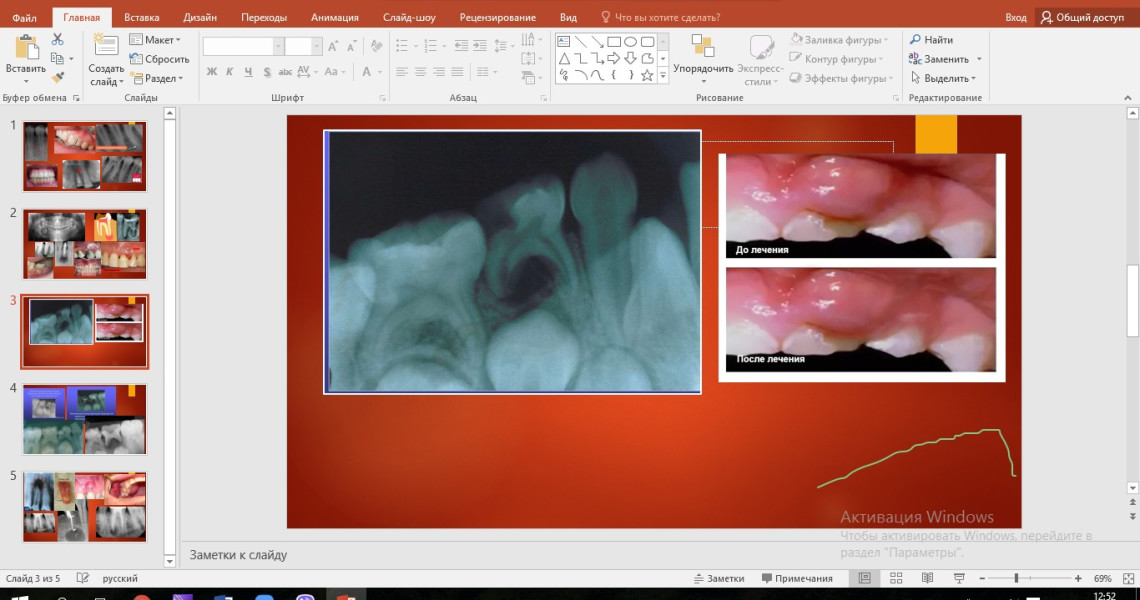Select slide 5 thumbnail
This screenshot has width=1140, height=600.
84,508
